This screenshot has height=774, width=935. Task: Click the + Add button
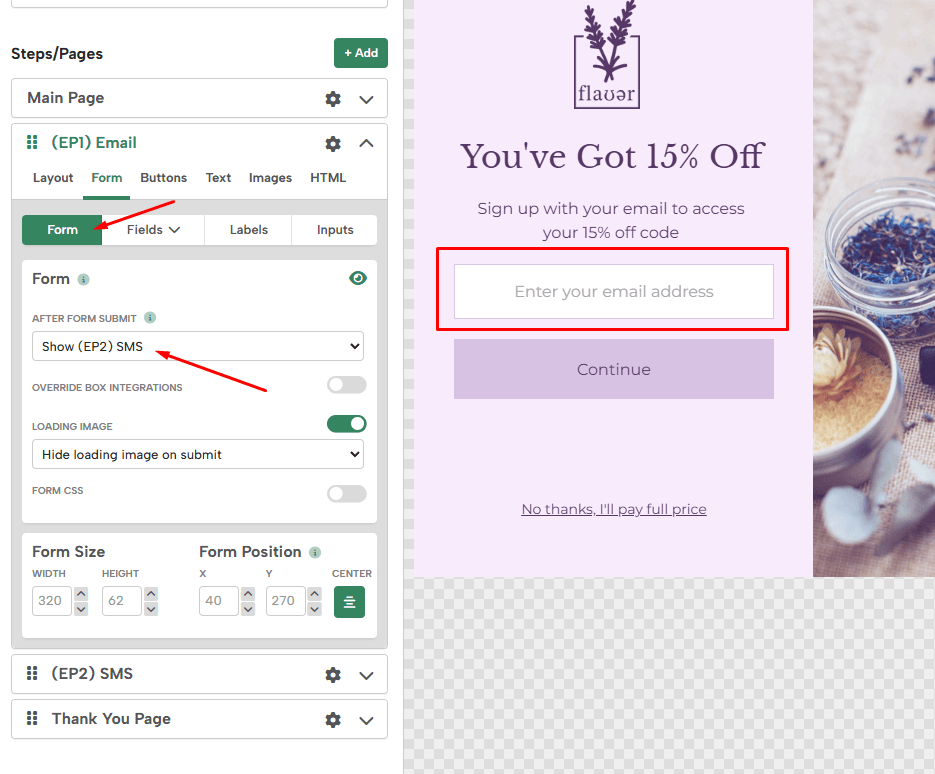(360, 53)
